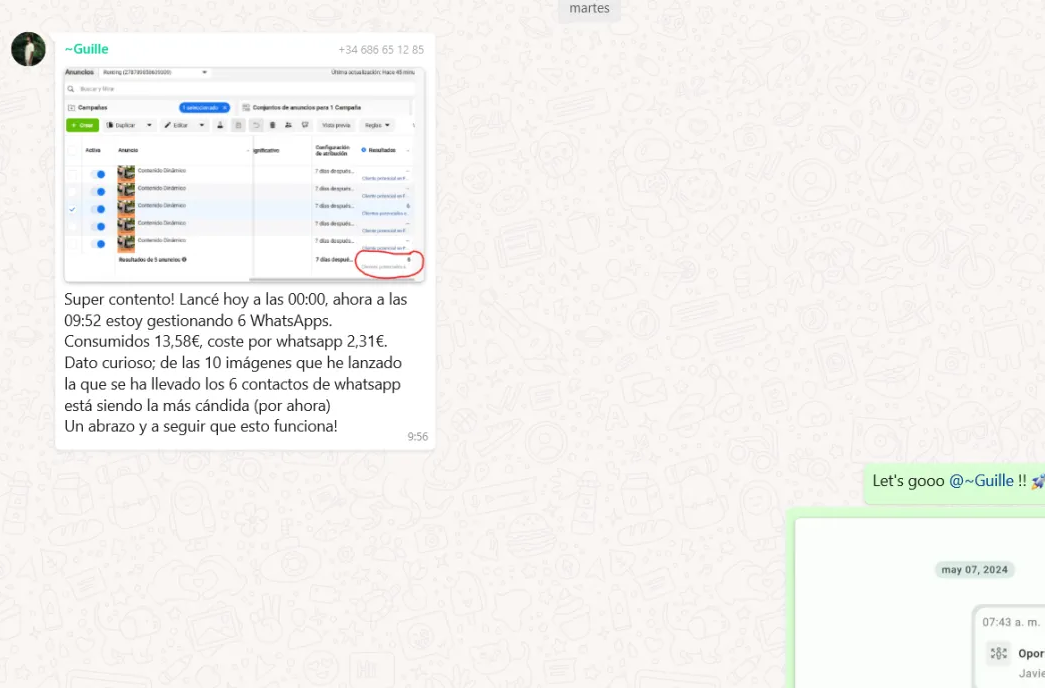Click Guille's profile avatar photo
Image resolution: width=1045 pixels, height=688 pixels.
tap(28, 49)
